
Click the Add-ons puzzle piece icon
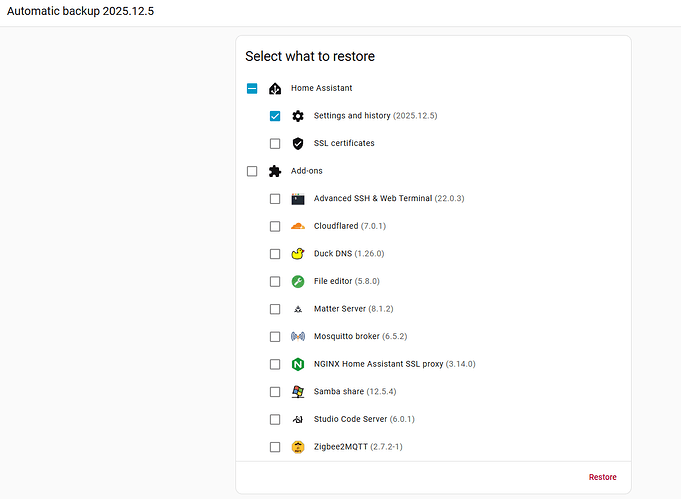(275, 171)
